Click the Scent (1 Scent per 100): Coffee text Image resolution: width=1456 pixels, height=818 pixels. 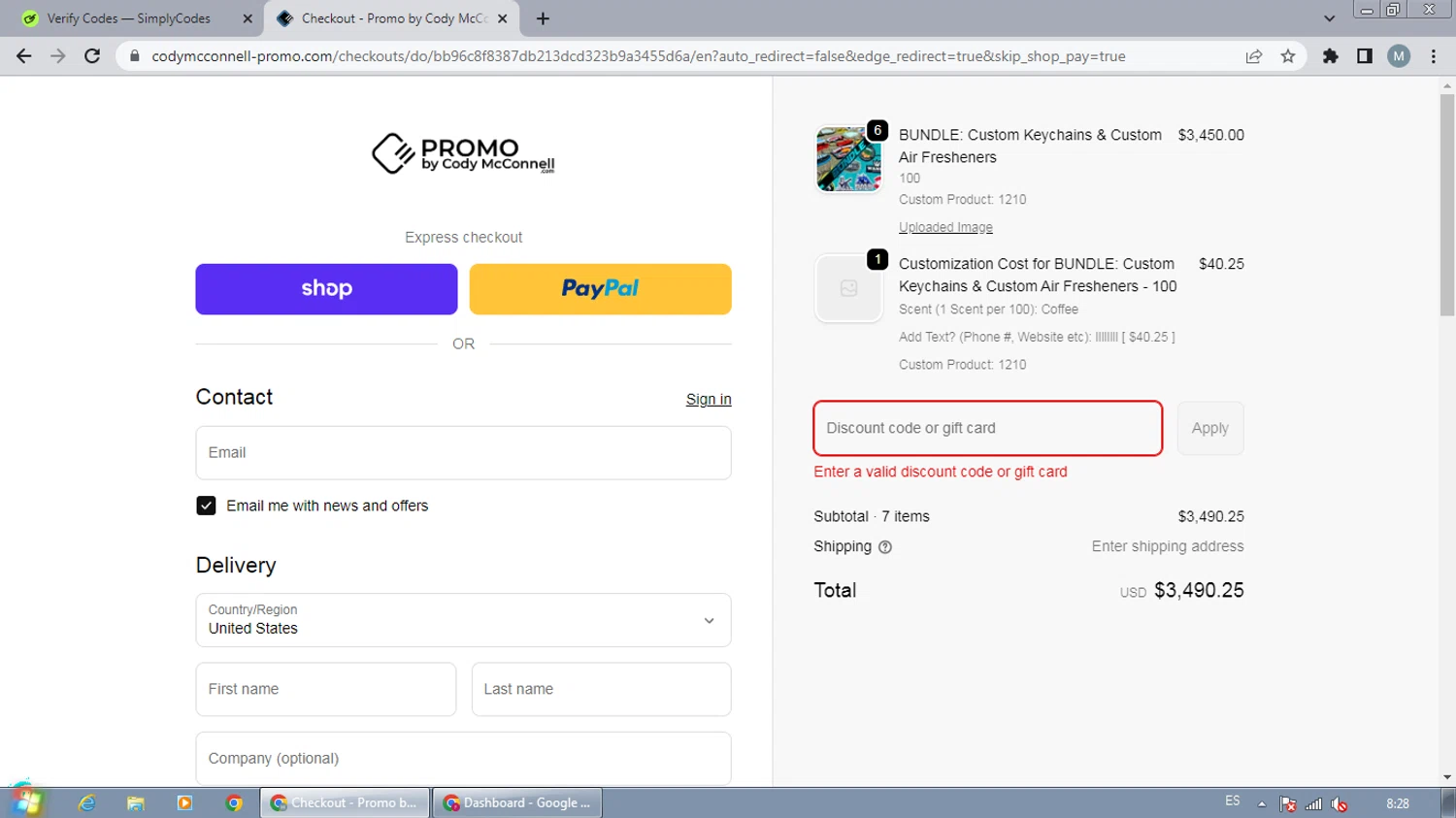click(988, 310)
